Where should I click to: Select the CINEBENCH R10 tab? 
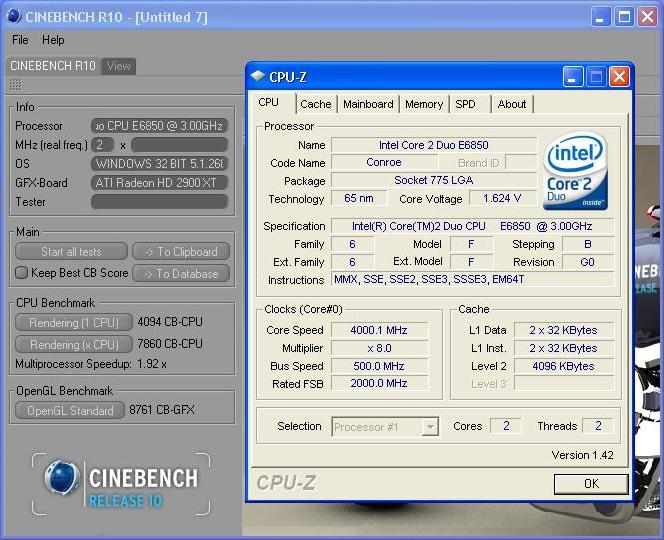[53, 66]
